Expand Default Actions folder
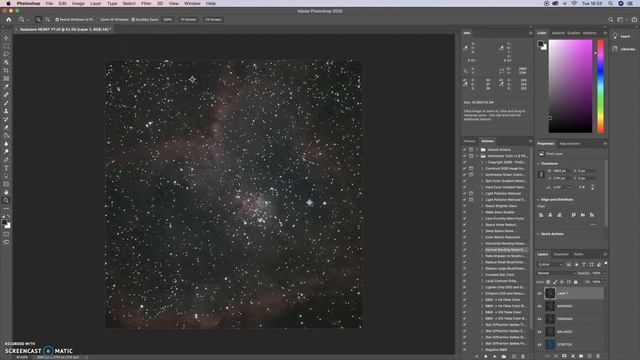Screen dimensions: 640x360 pyautogui.click(x=477, y=150)
